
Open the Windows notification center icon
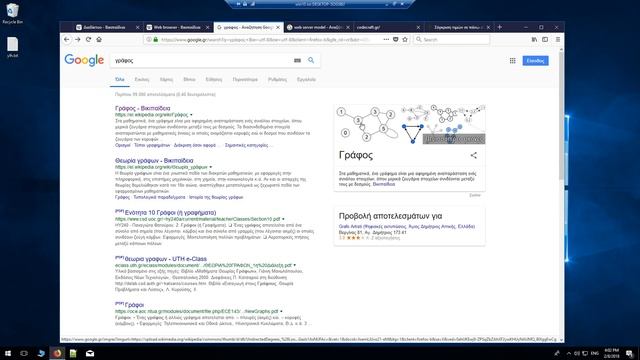630,353
